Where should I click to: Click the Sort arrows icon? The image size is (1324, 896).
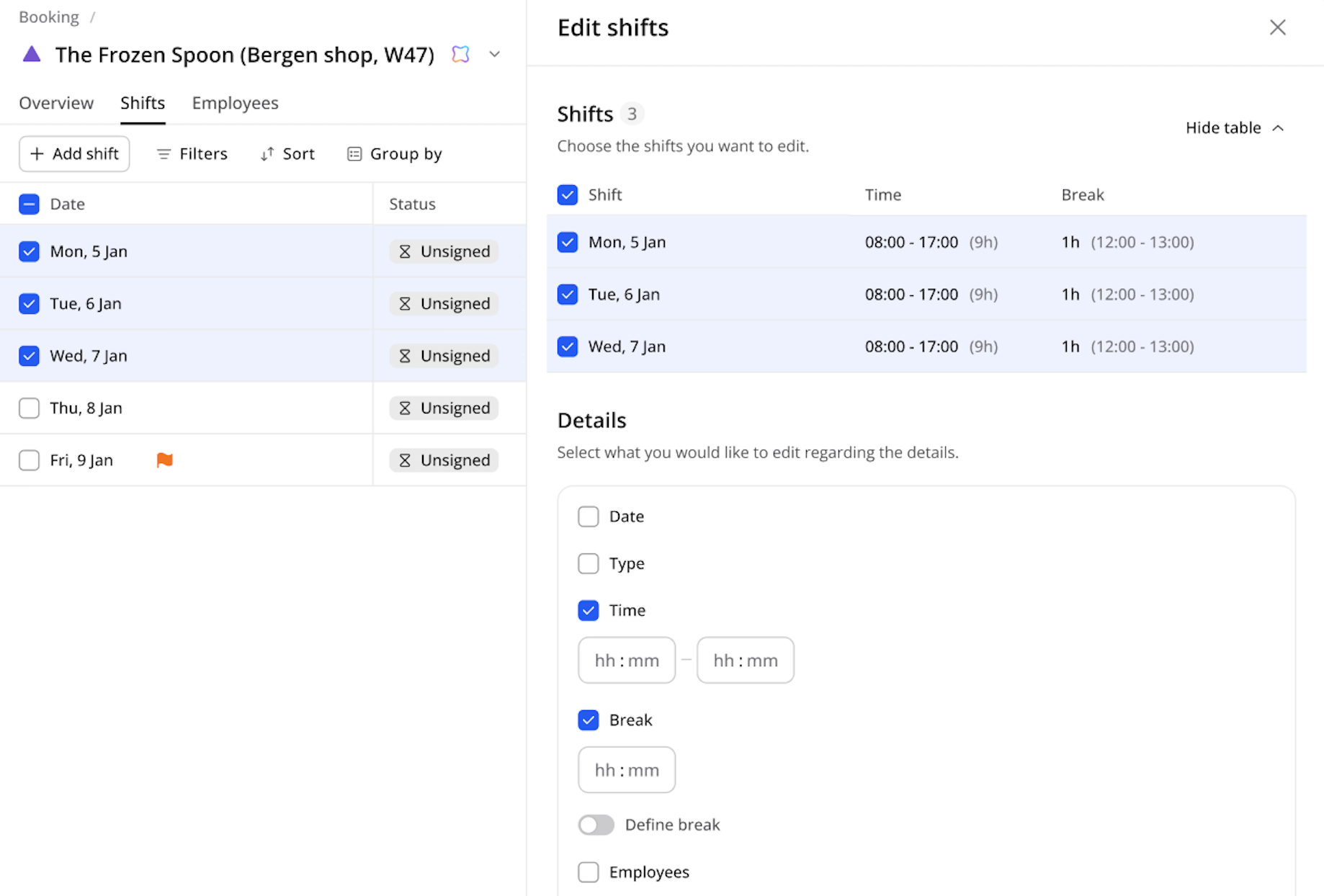267,154
